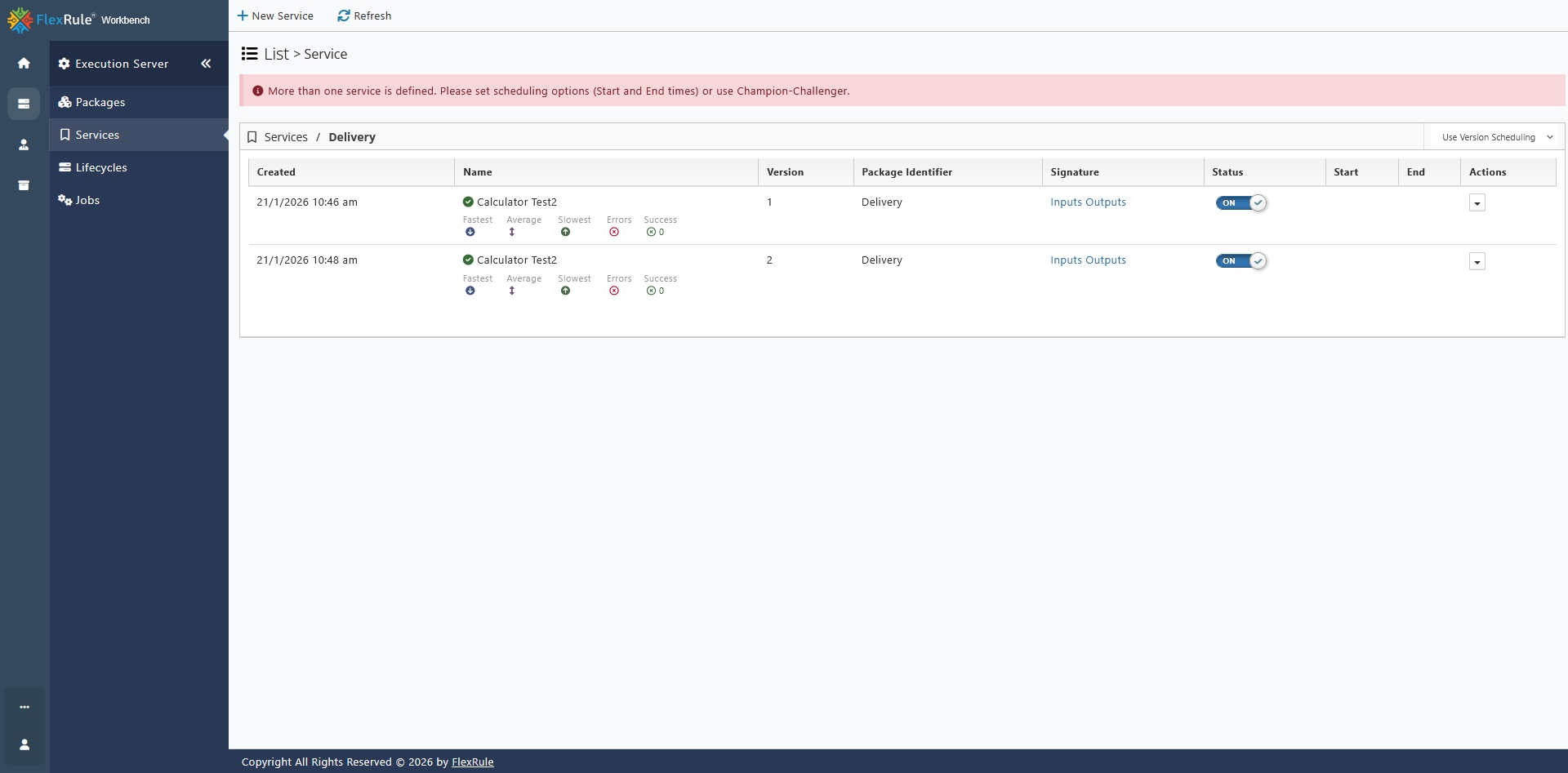
Task: Click the New Service button
Action: click(x=275, y=16)
